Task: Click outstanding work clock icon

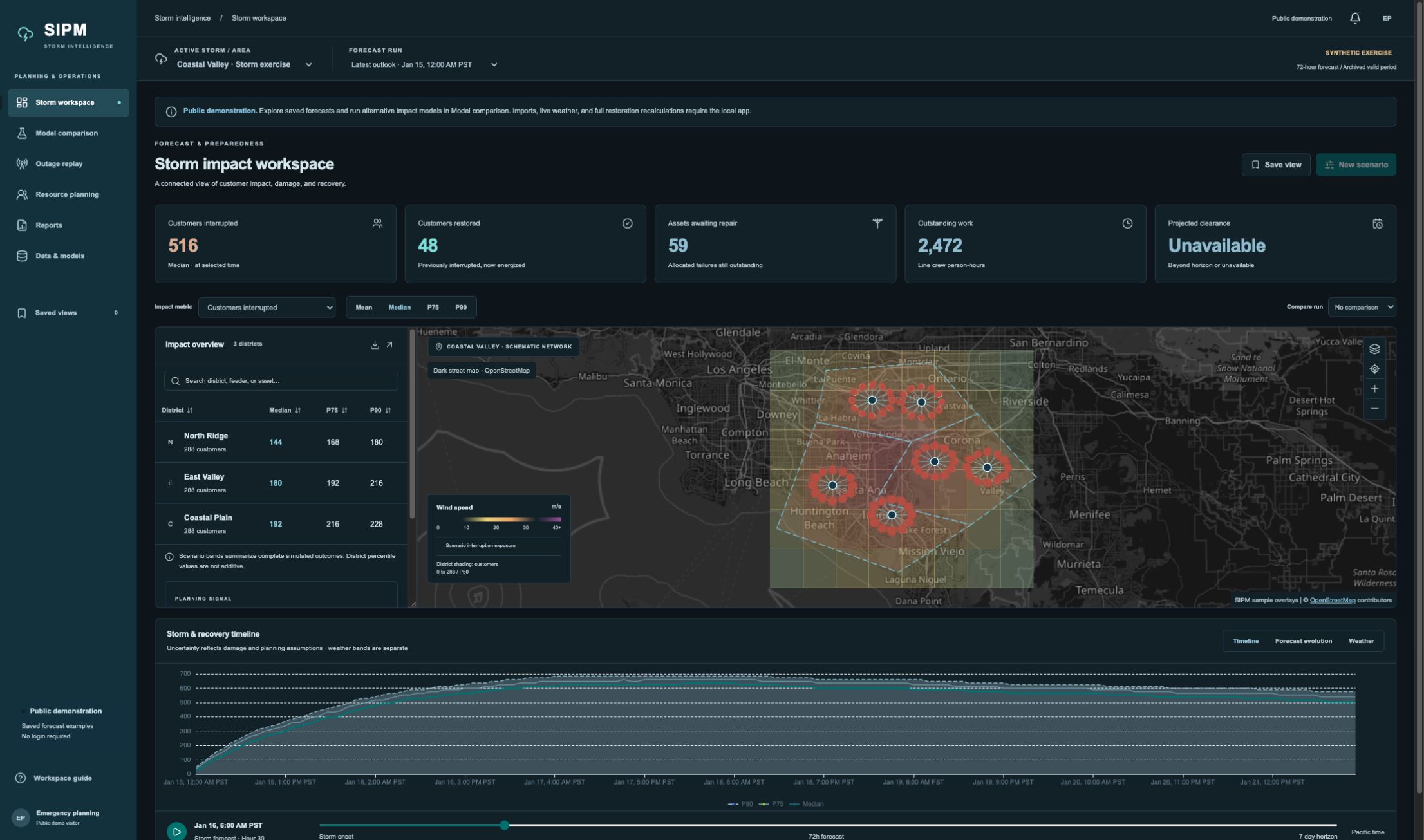Action: point(1127,223)
